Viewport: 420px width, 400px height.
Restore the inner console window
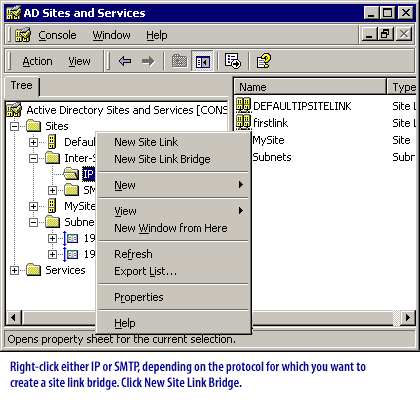[385, 34]
